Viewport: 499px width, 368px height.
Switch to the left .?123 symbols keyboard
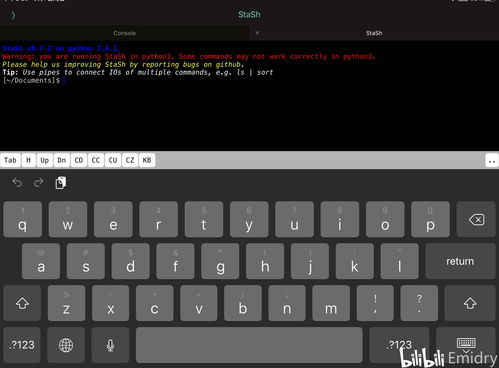pyautogui.click(x=22, y=345)
